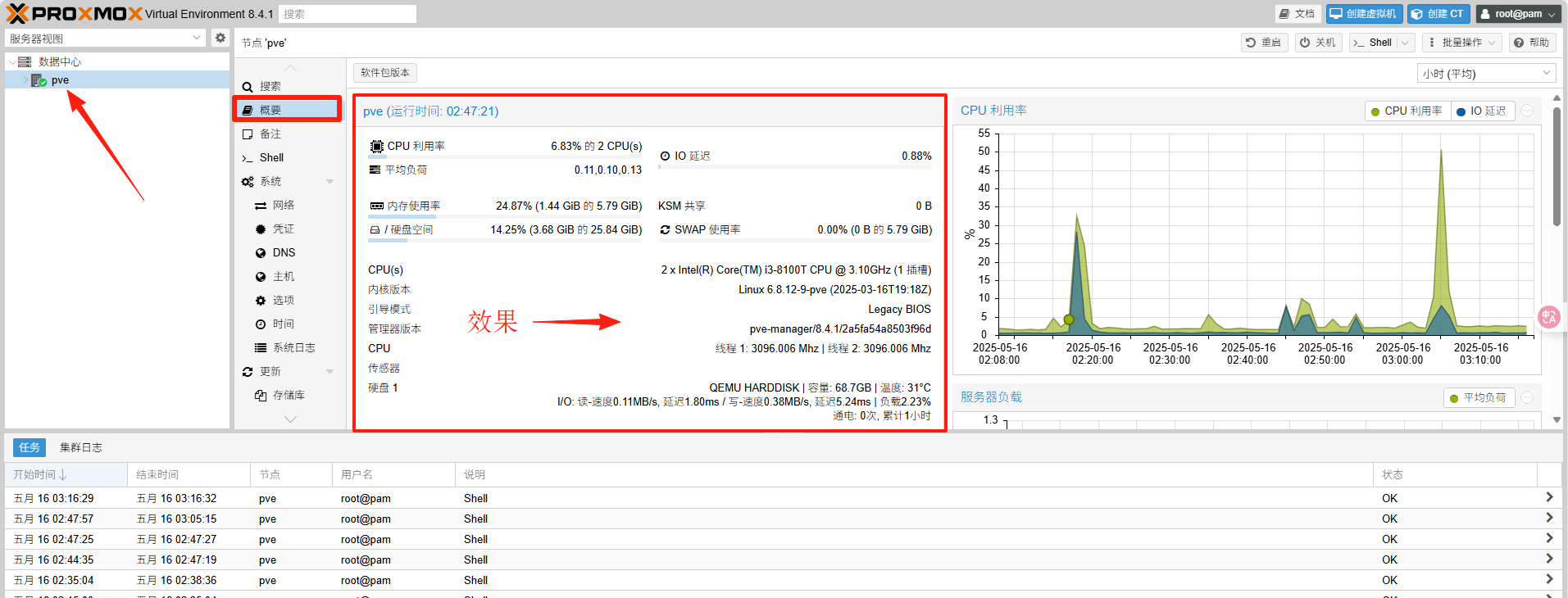Toggle the 平均负荷 chart legend
The width and height of the screenshot is (1568, 598).
coord(1478,397)
